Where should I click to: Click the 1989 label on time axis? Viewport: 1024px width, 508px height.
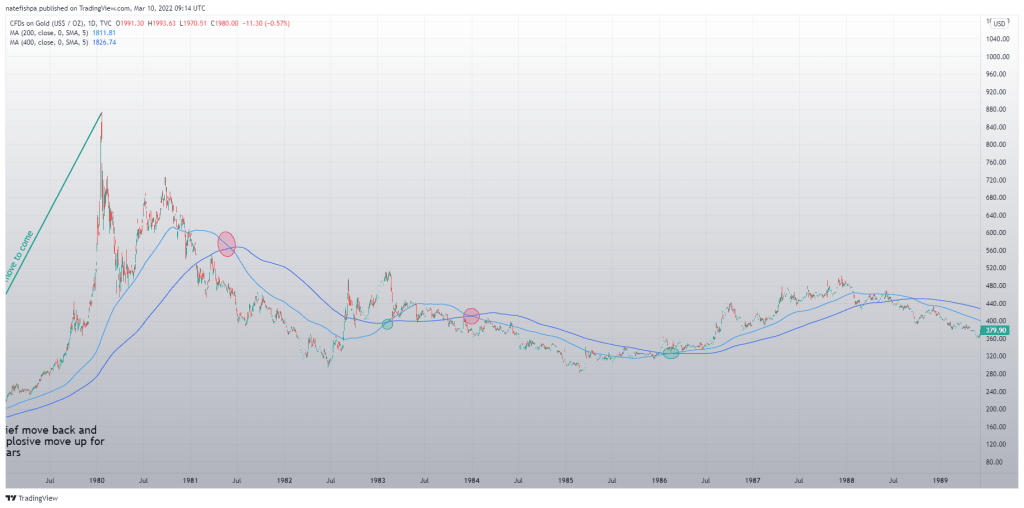tap(940, 481)
